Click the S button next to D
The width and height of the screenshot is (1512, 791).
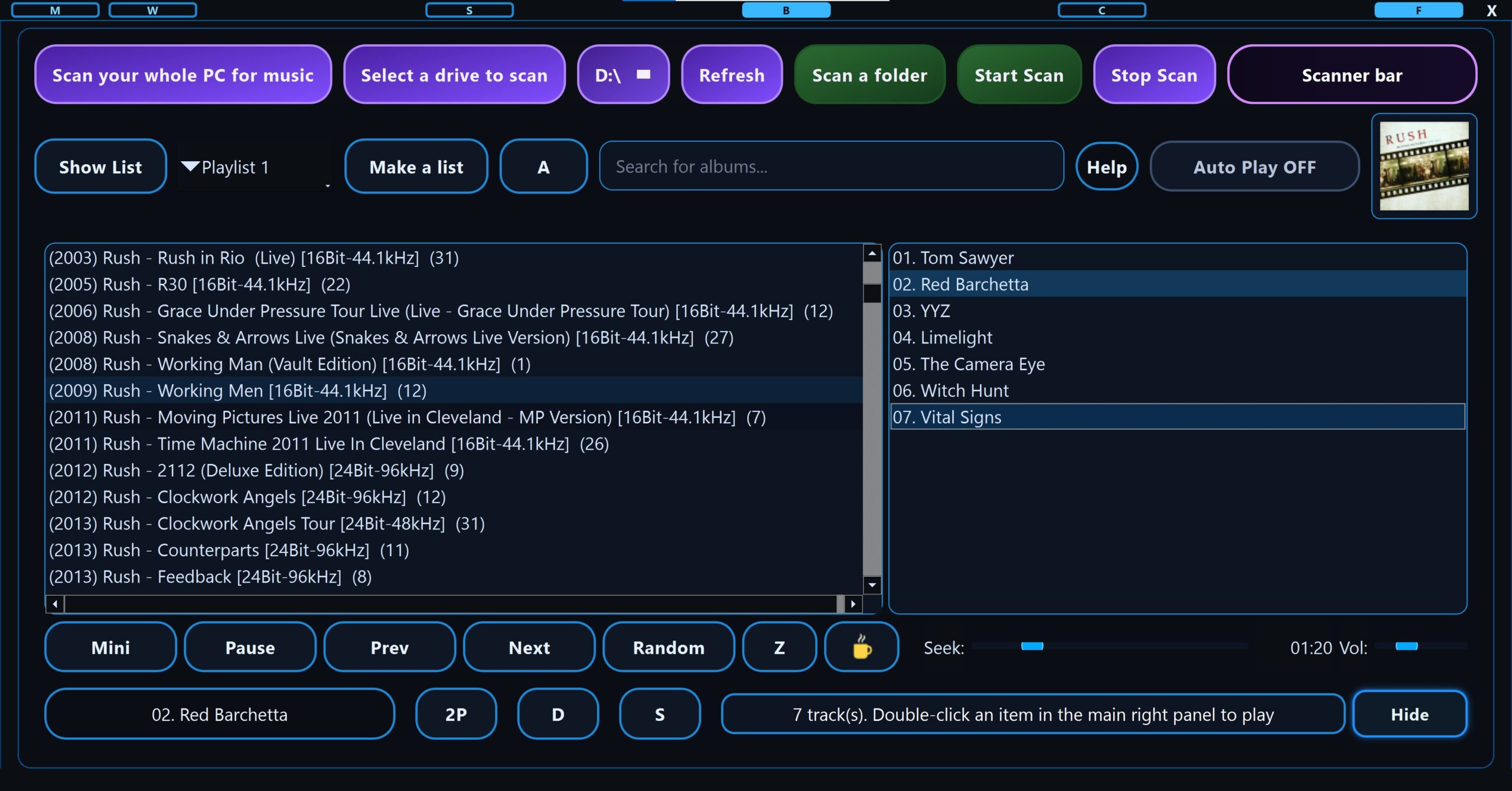coord(660,714)
